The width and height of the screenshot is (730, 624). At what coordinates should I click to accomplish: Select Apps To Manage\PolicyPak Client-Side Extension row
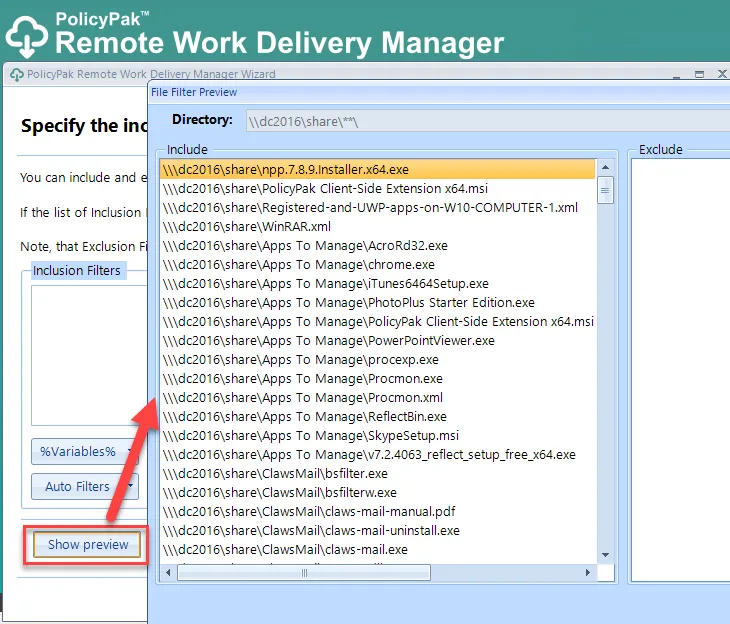pyautogui.click(x=378, y=322)
